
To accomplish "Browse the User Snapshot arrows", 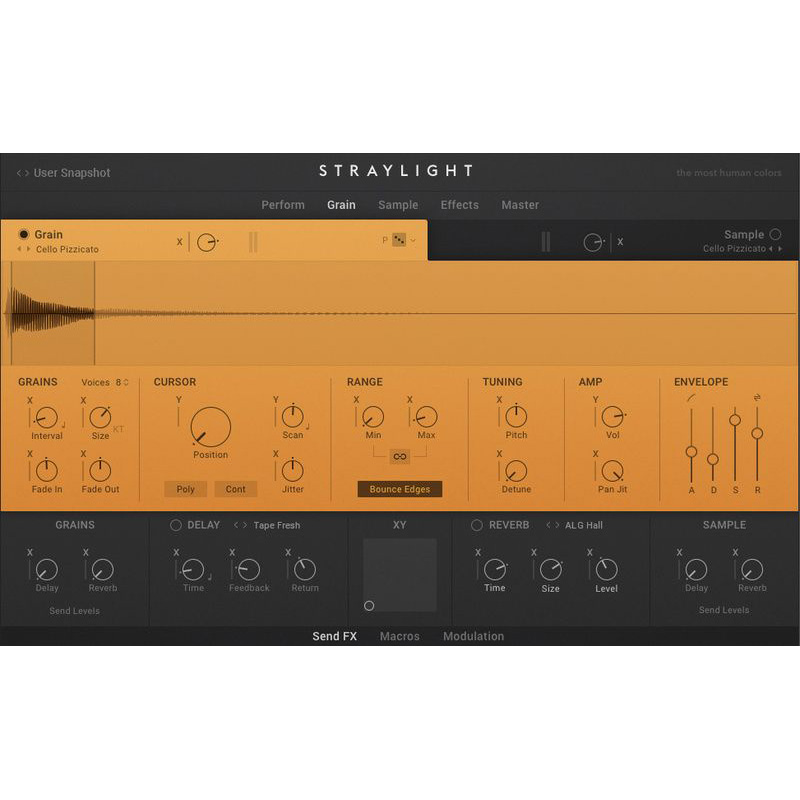I will (23, 173).
